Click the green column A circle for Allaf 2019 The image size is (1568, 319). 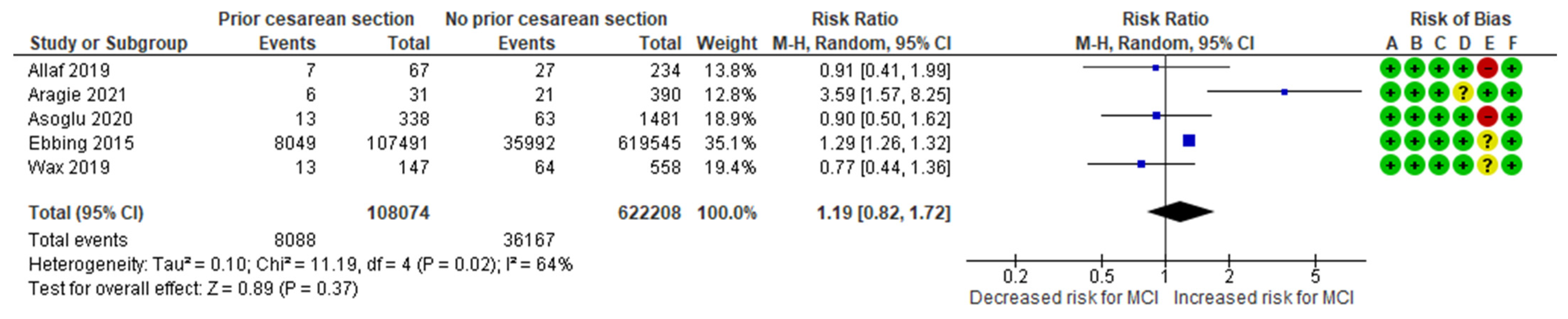pos(1390,68)
